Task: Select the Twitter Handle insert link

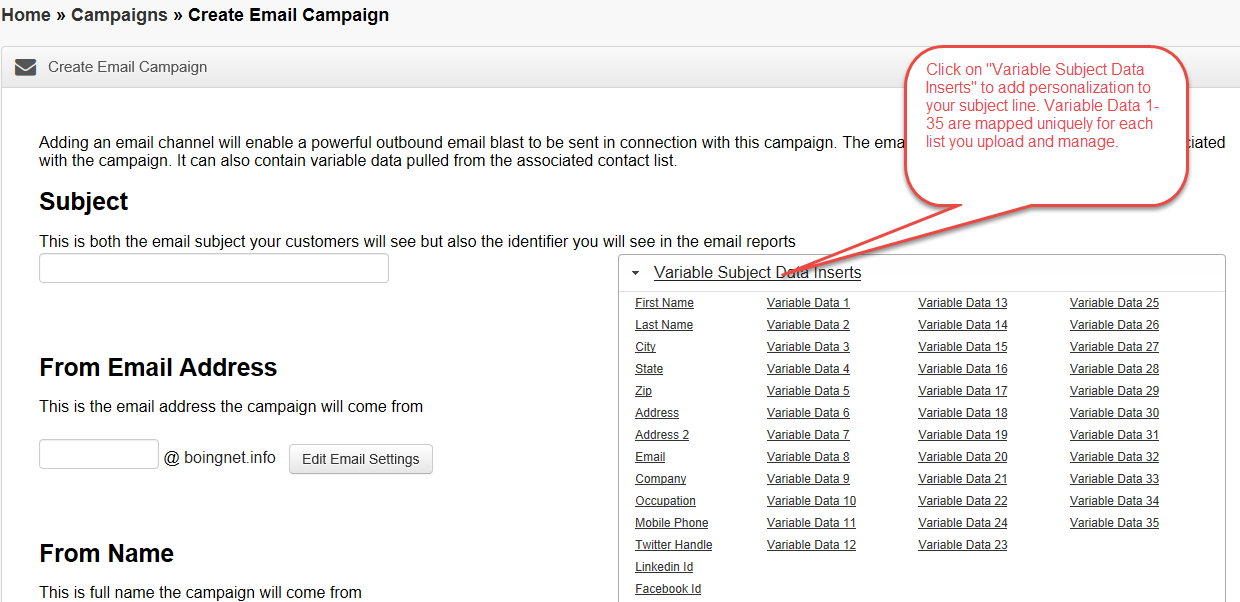Action: pyautogui.click(x=674, y=545)
